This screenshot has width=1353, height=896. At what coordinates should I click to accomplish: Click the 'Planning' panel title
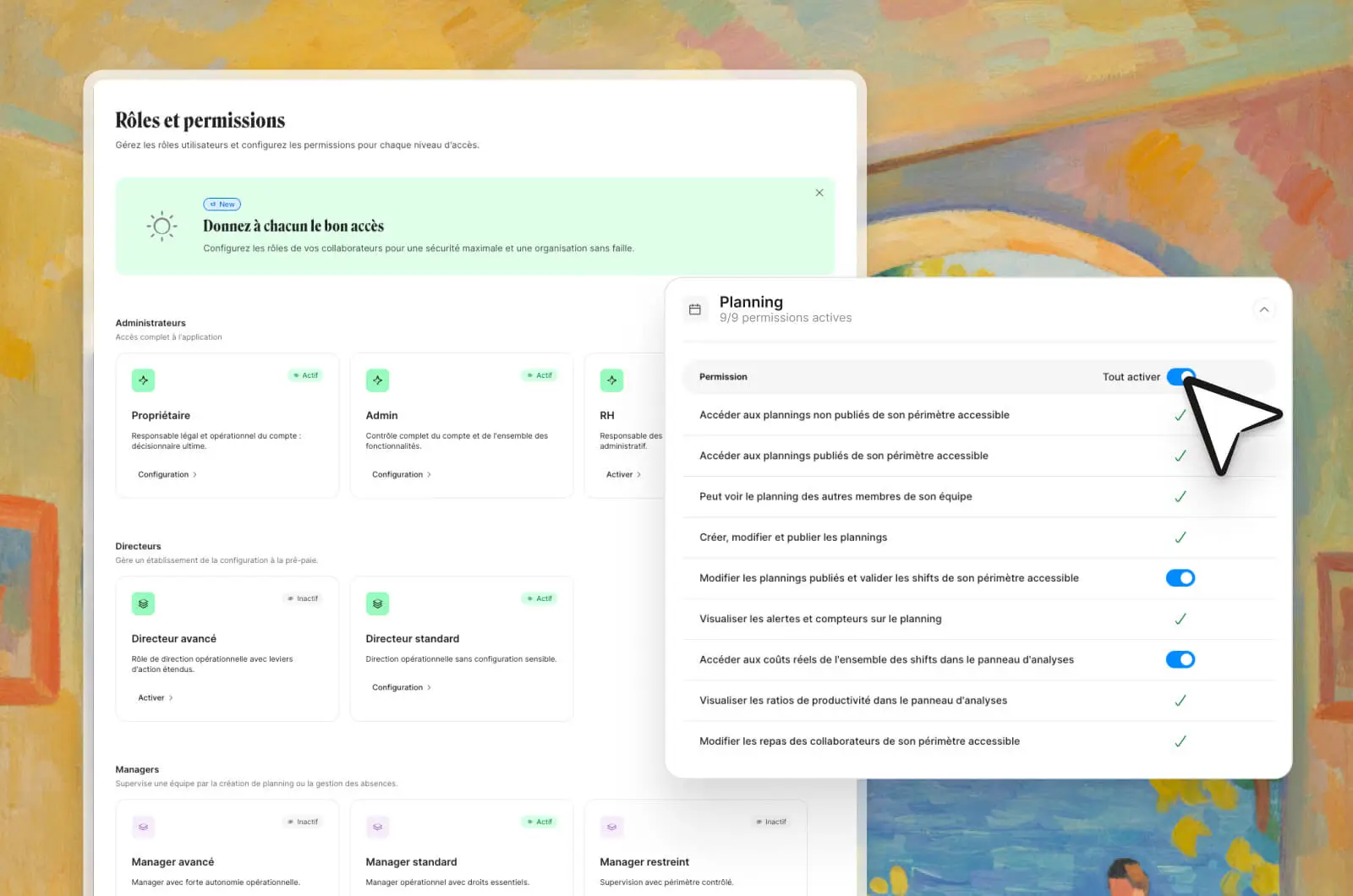(751, 302)
